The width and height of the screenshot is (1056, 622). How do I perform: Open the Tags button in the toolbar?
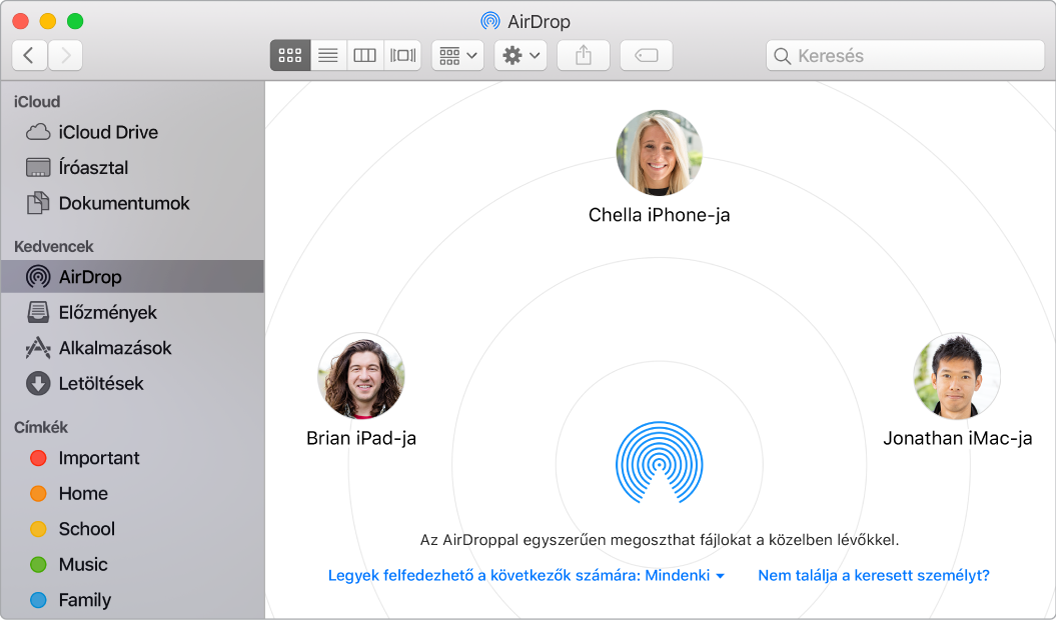pos(646,55)
